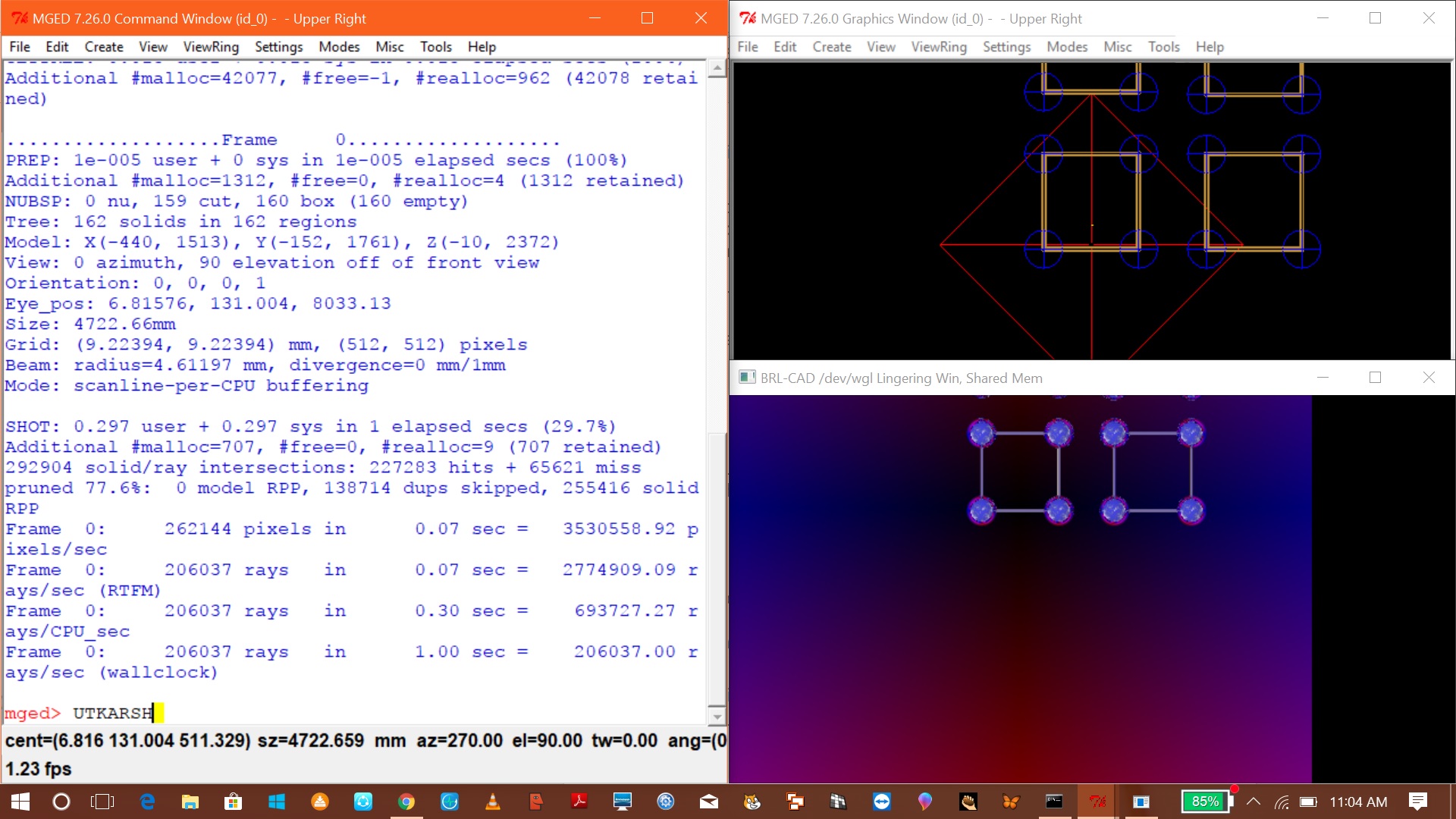Open ViewRing menu in Command Window
The height and width of the screenshot is (819, 1456).
211,47
